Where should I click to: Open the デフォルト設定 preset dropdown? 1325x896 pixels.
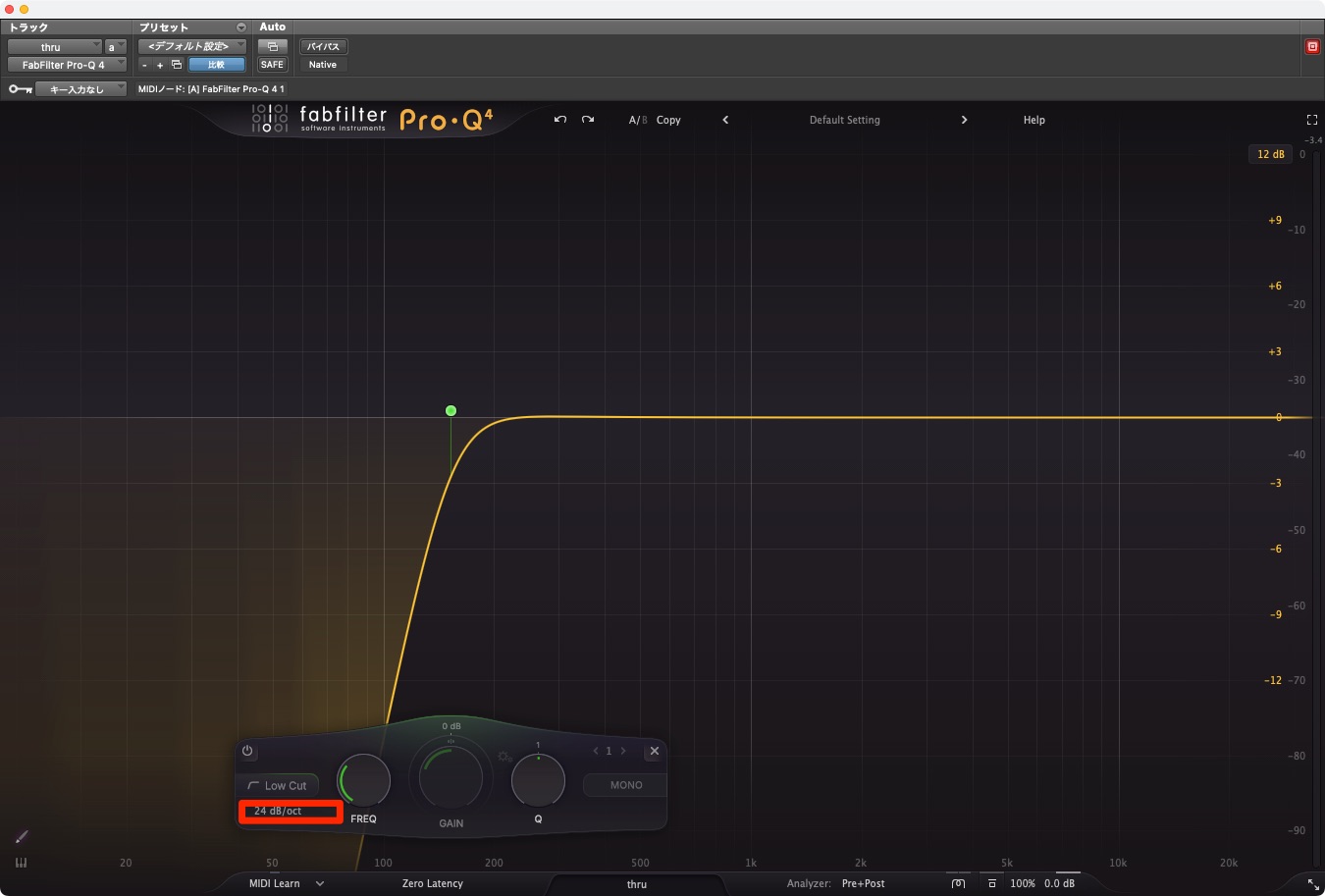tap(192, 46)
